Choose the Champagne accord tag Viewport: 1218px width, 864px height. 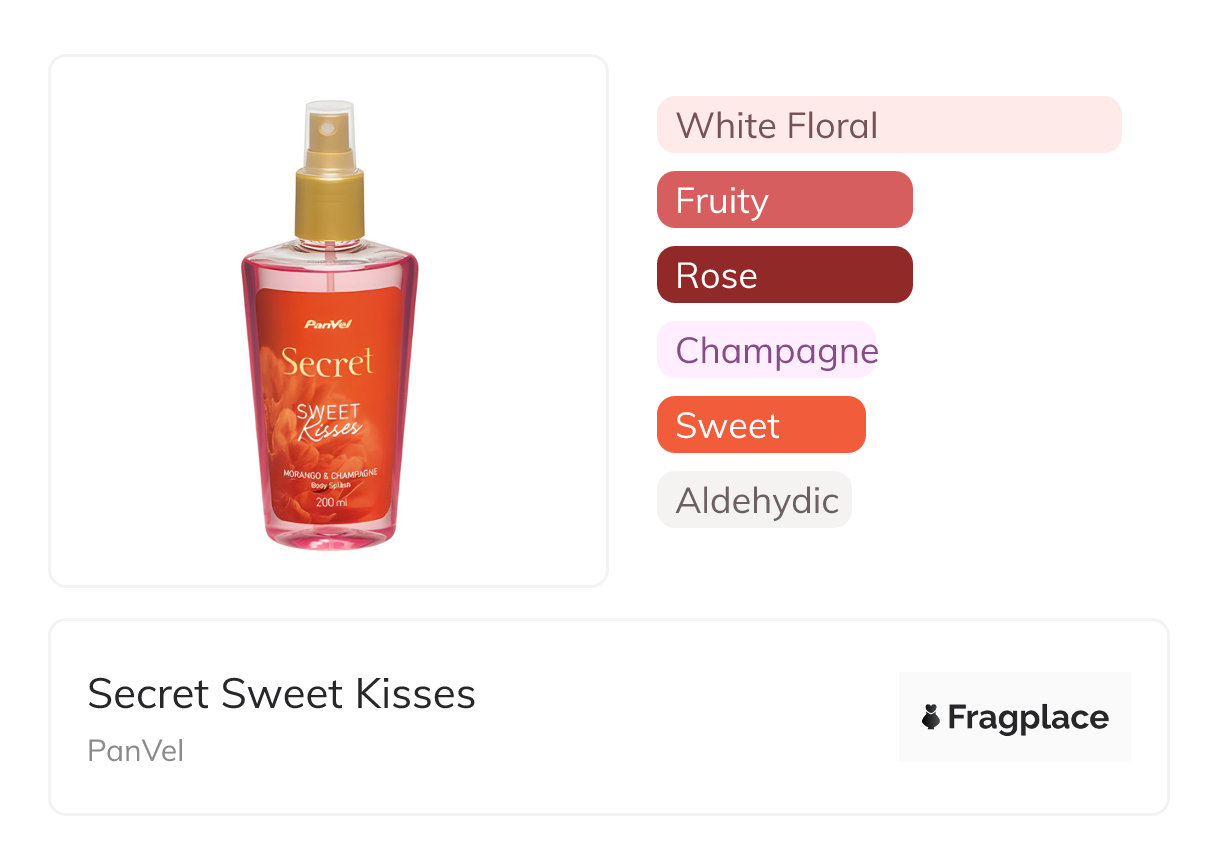click(x=766, y=350)
